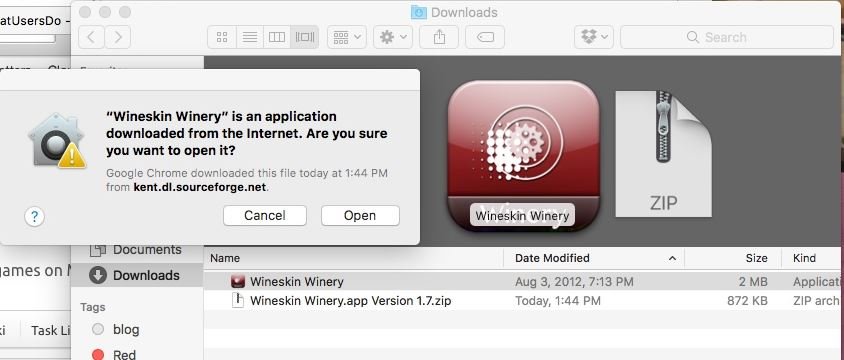The image size is (844, 360).
Task: Click the zip file row document icon
Action: (x=237, y=300)
